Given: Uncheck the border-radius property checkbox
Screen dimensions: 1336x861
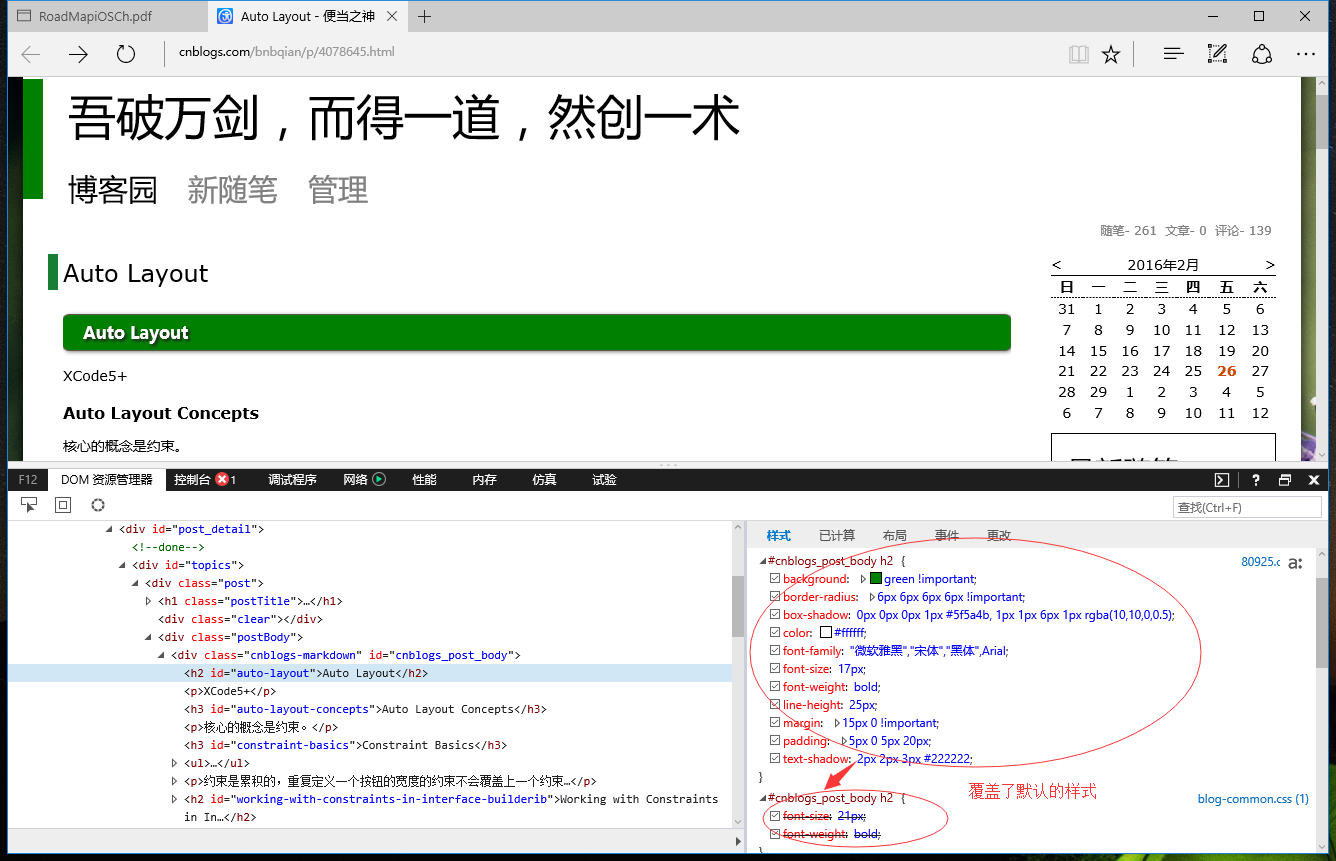Looking at the screenshot, I should pyautogui.click(x=775, y=597).
